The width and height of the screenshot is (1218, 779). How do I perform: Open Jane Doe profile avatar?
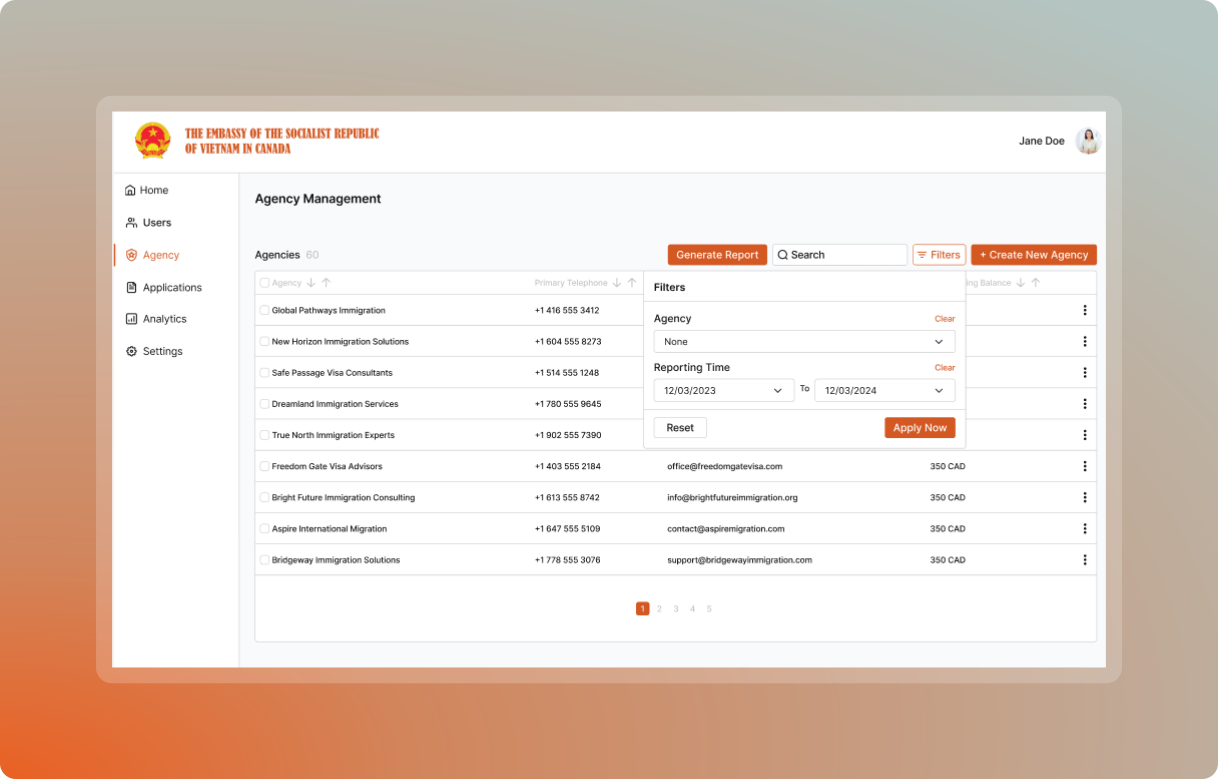[x=1088, y=141]
